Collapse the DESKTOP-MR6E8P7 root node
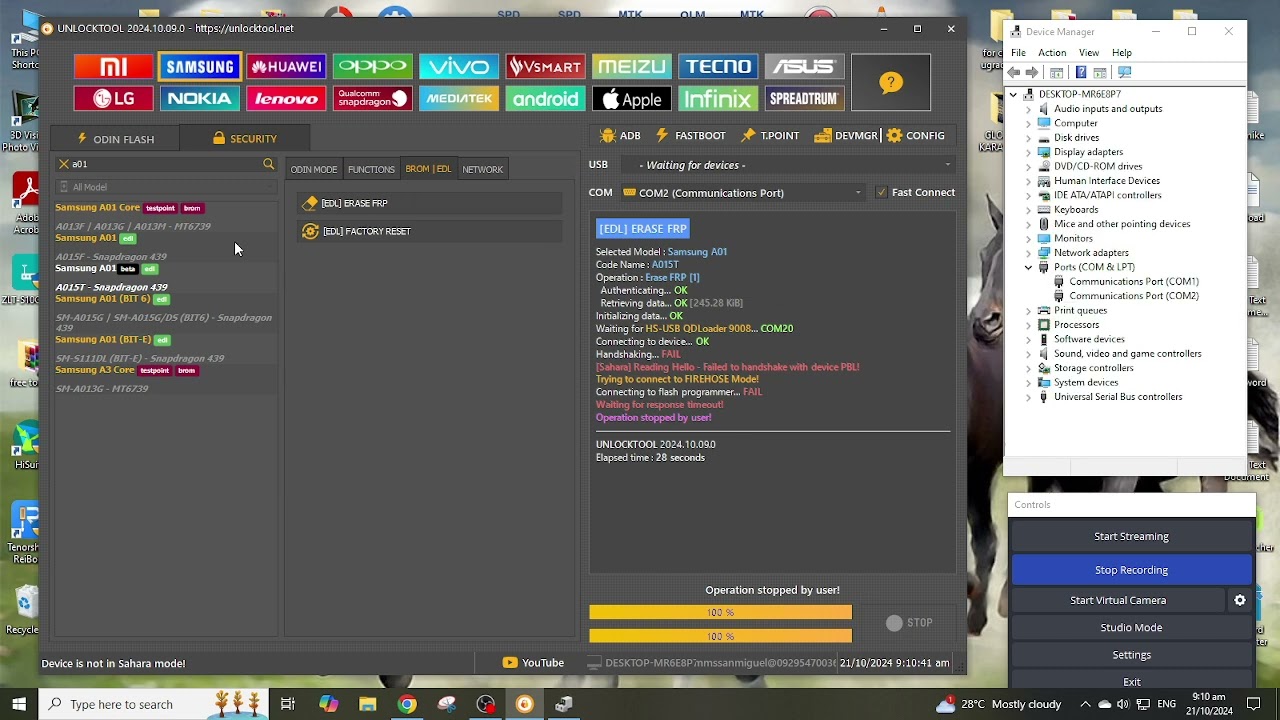1280x720 pixels. click(x=1013, y=94)
